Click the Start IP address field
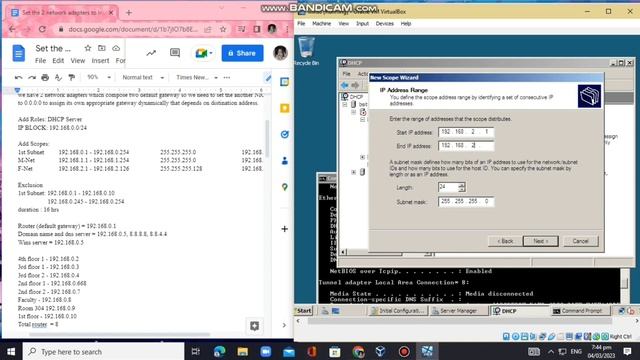The width and height of the screenshot is (640, 360). click(466, 132)
